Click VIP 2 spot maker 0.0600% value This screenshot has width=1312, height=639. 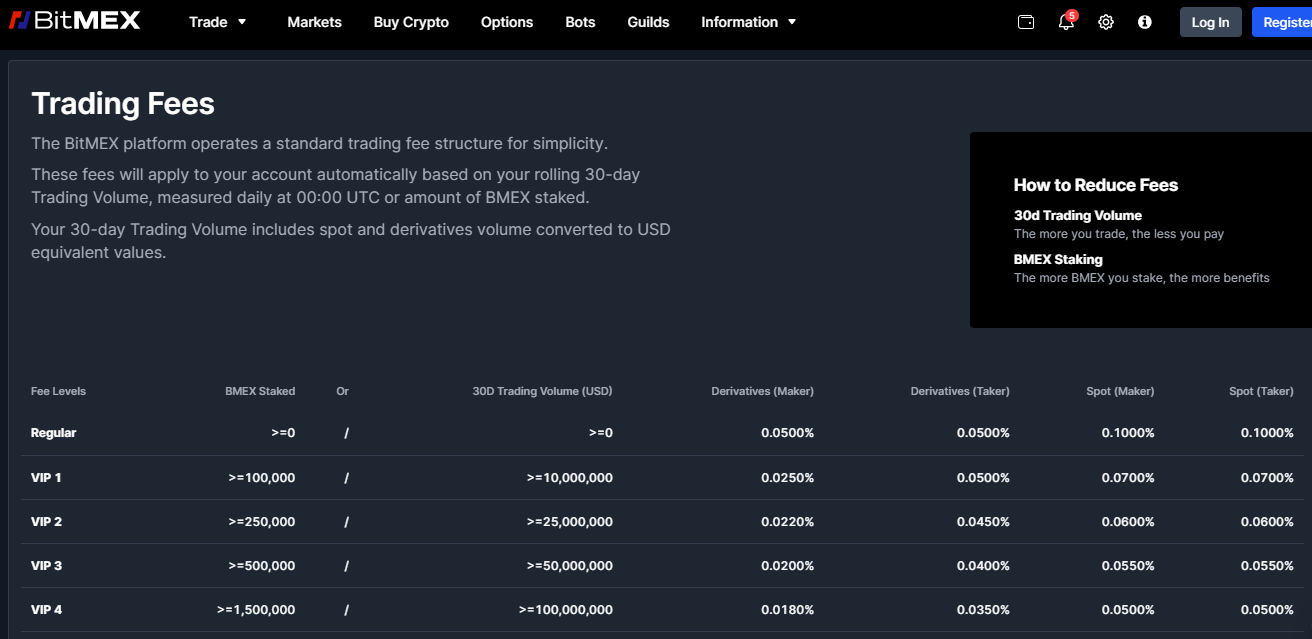coord(1128,522)
